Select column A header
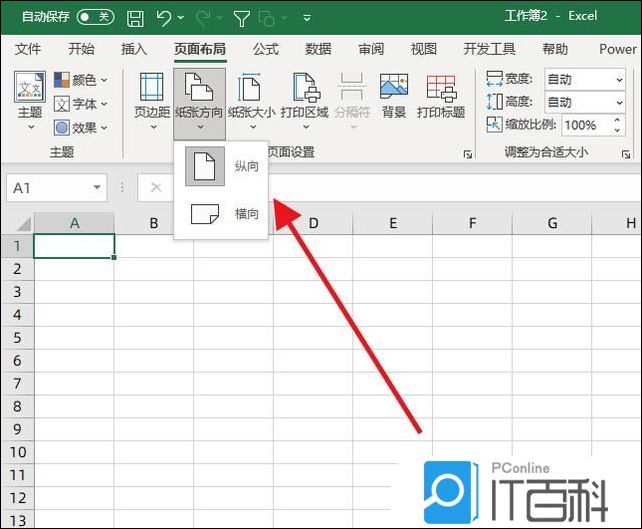The image size is (642, 529). [74, 224]
